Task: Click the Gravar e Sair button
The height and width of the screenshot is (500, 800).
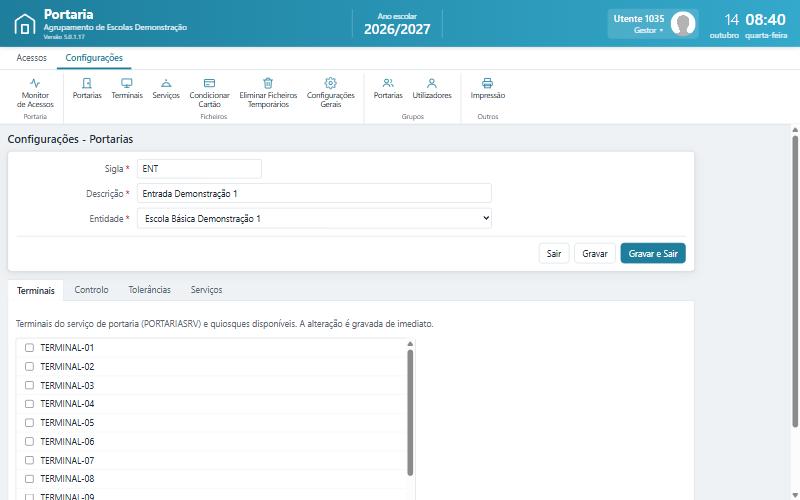Action: point(653,254)
